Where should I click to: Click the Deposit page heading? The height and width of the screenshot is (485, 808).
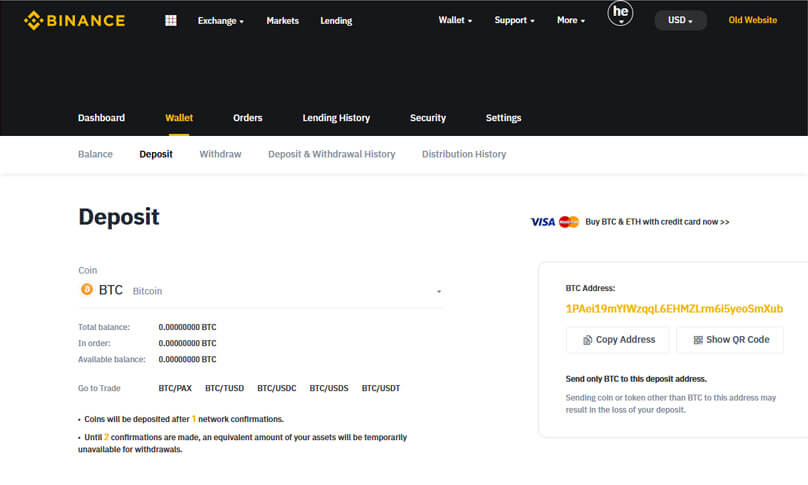point(119,216)
